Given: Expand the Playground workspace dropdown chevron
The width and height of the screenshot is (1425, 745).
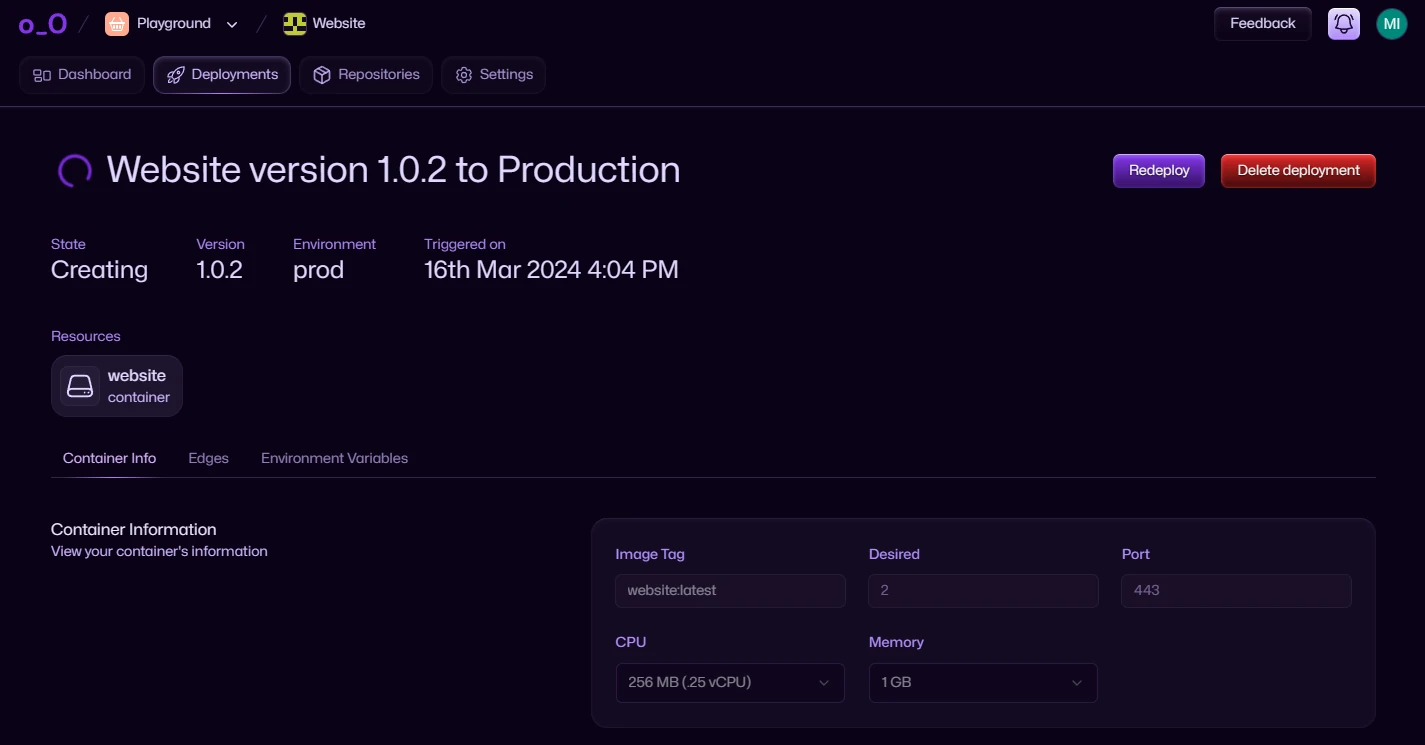Looking at the screenshot, I should click(x=232, y=24).
